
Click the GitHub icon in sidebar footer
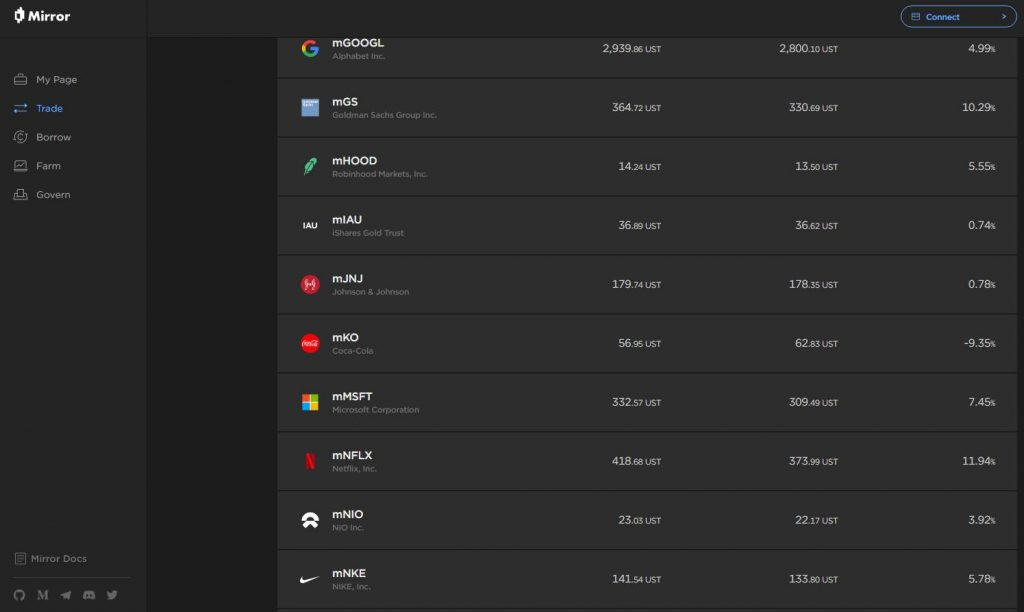coord(19,595)
